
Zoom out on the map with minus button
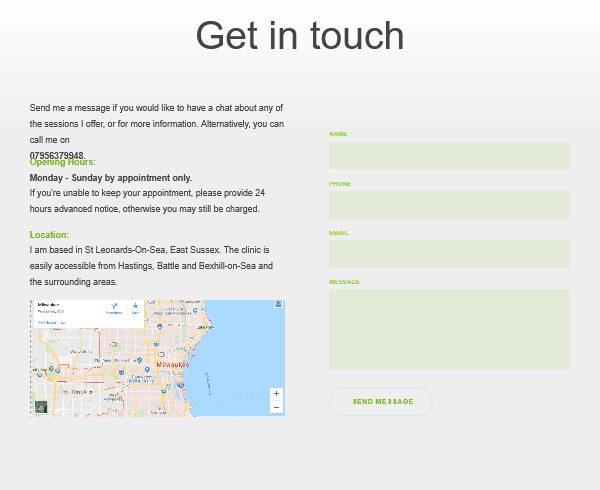276,407
